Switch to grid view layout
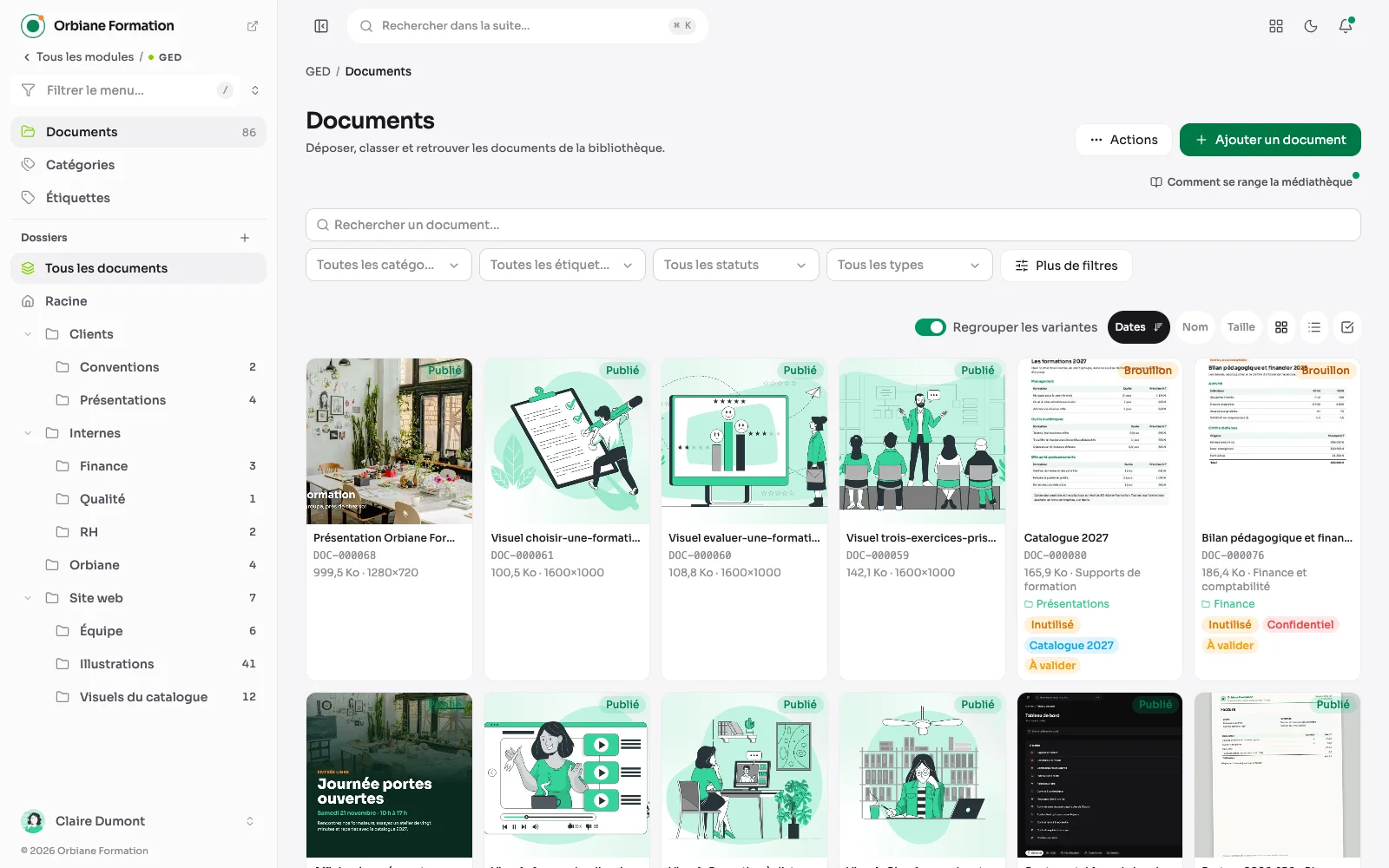1389x868 pixels. point(1281,327)
